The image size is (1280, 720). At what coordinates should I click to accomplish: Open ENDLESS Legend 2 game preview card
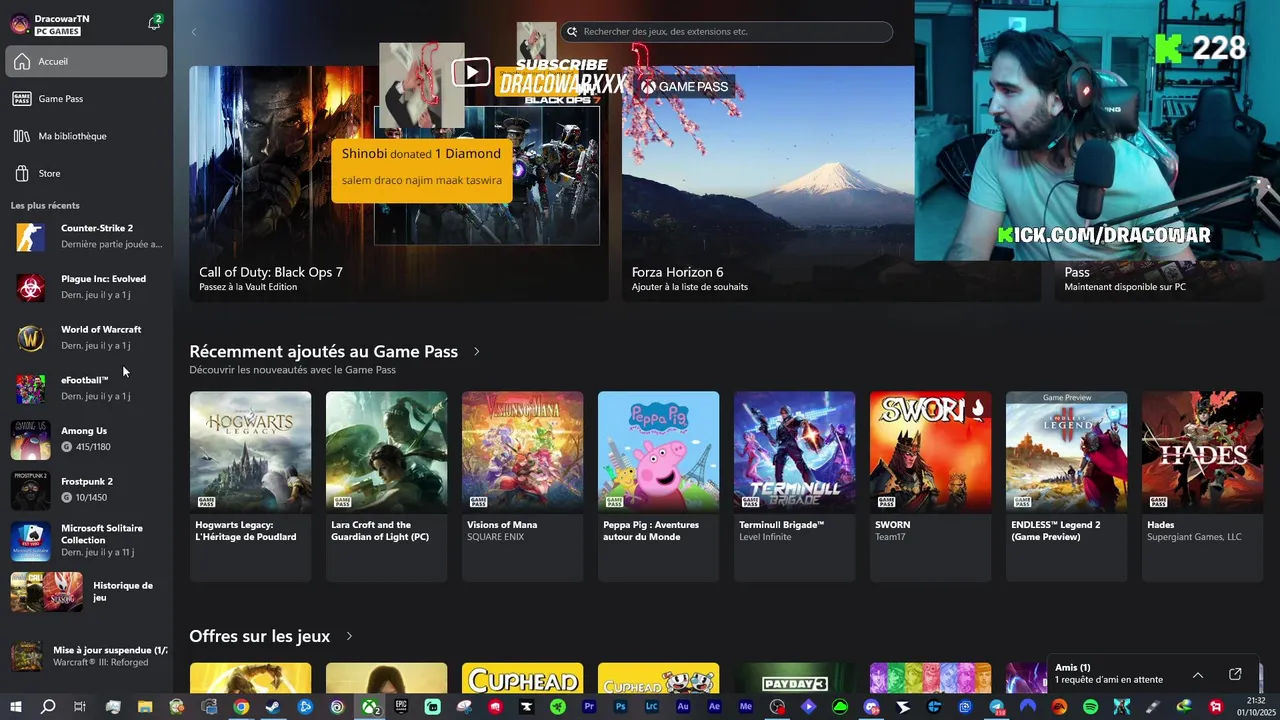(x=1066, y=486)
